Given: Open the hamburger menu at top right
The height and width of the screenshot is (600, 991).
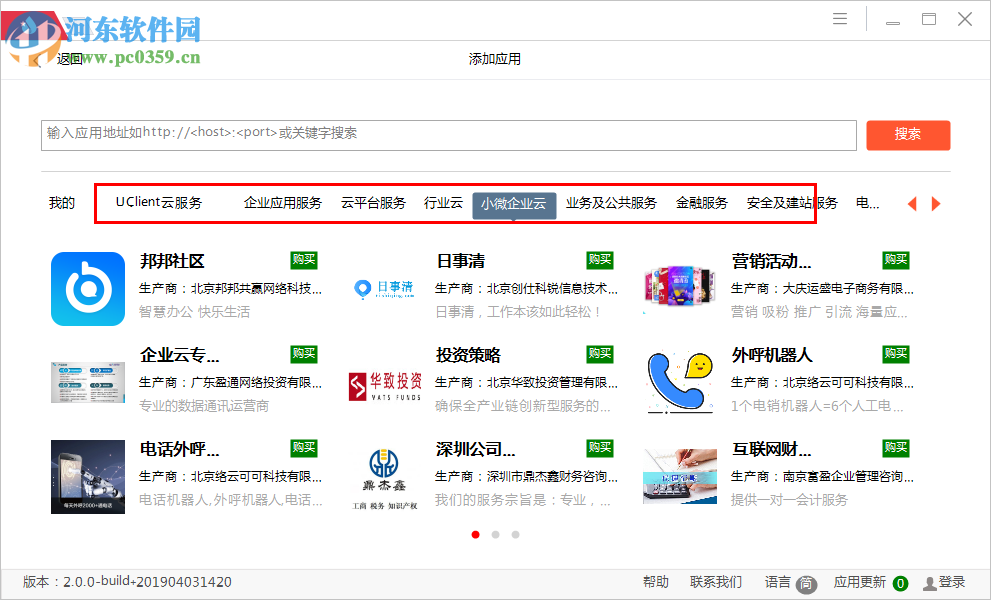Looking at the screenshot, I should click(839, 18).
